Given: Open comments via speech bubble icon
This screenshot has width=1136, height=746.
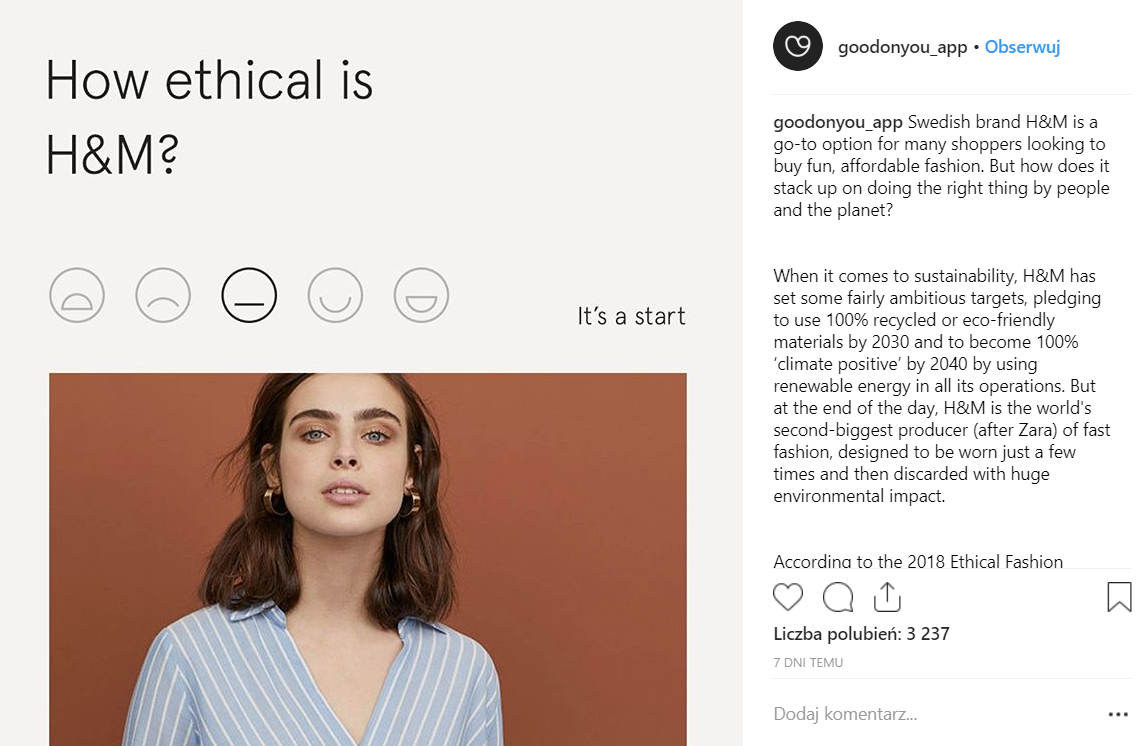Looking at the screenshot, I should (838, 597).
